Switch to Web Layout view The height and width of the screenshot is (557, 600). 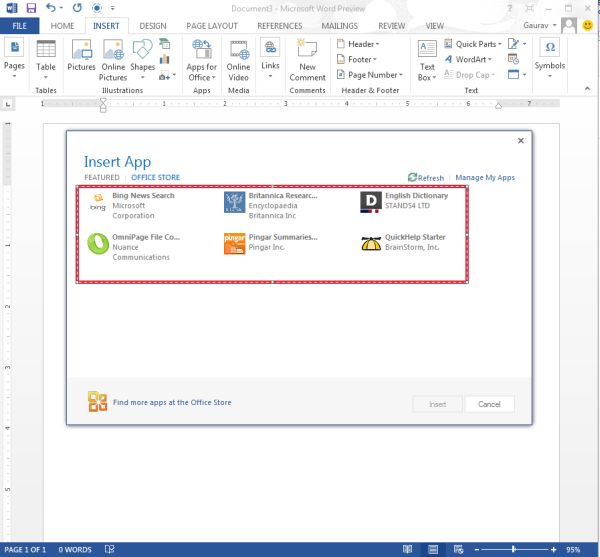(458, 549)
